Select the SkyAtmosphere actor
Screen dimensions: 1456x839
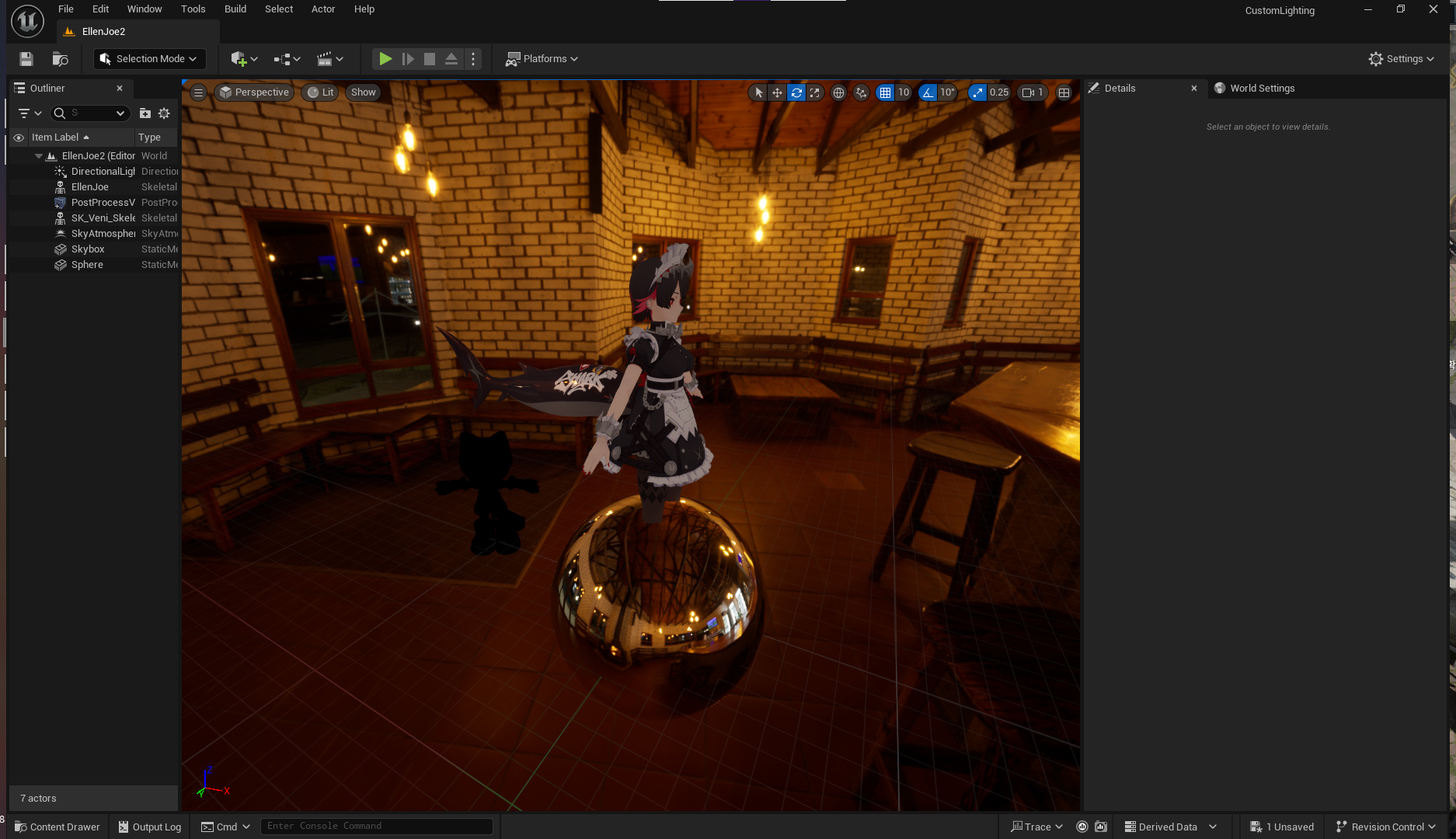point(93,234)
